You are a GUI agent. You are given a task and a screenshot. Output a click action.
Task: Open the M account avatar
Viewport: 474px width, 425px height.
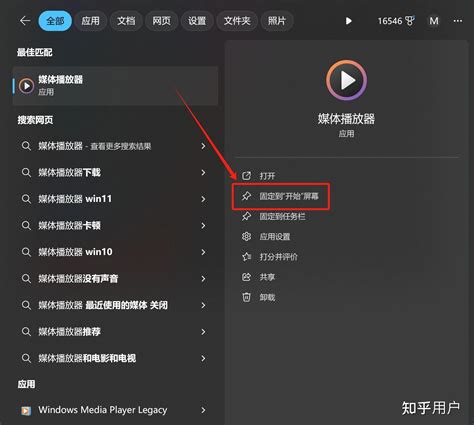tap(434, 21)
